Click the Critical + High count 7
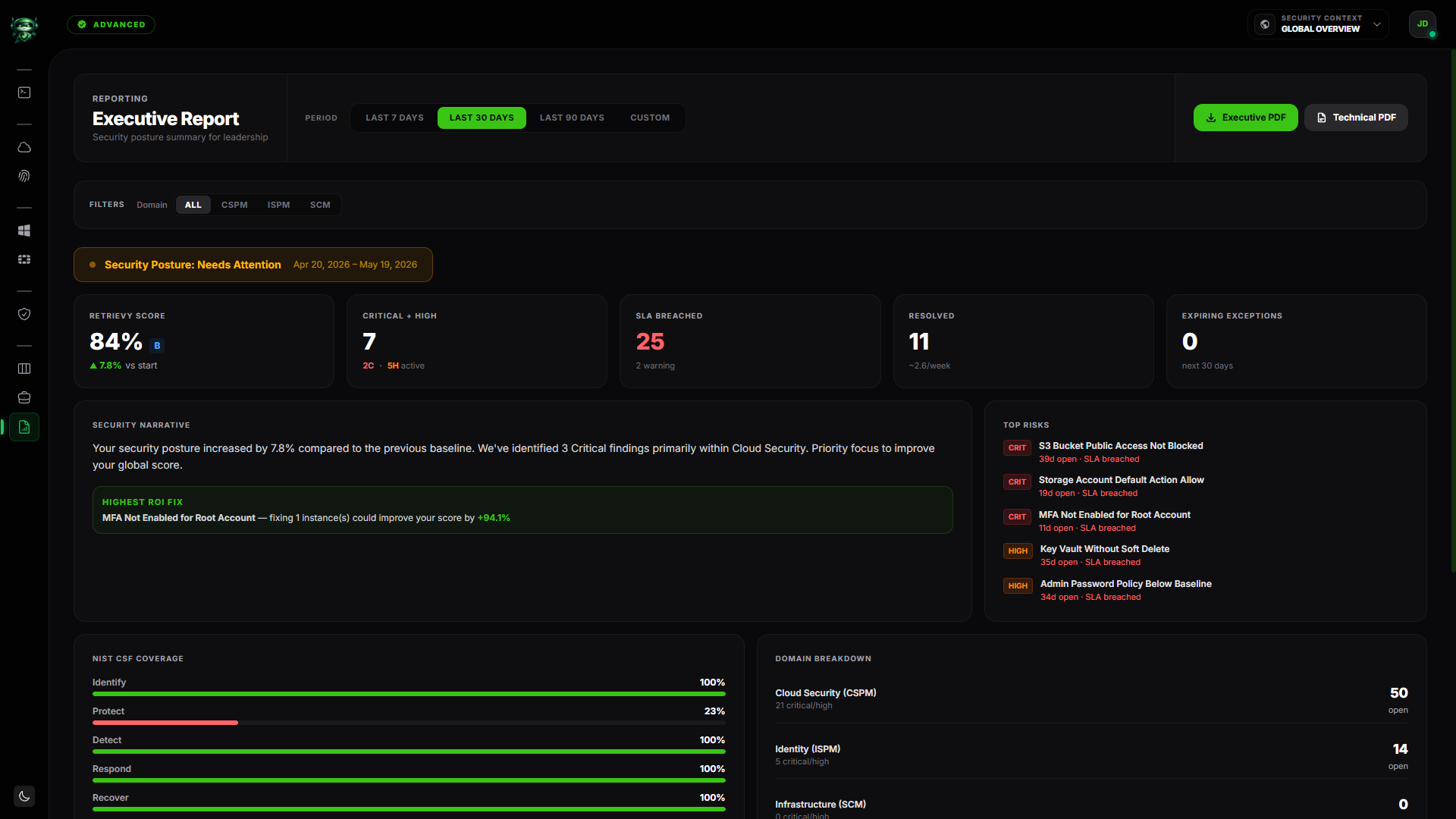The image size is (1456, 819). click(369, 341)
